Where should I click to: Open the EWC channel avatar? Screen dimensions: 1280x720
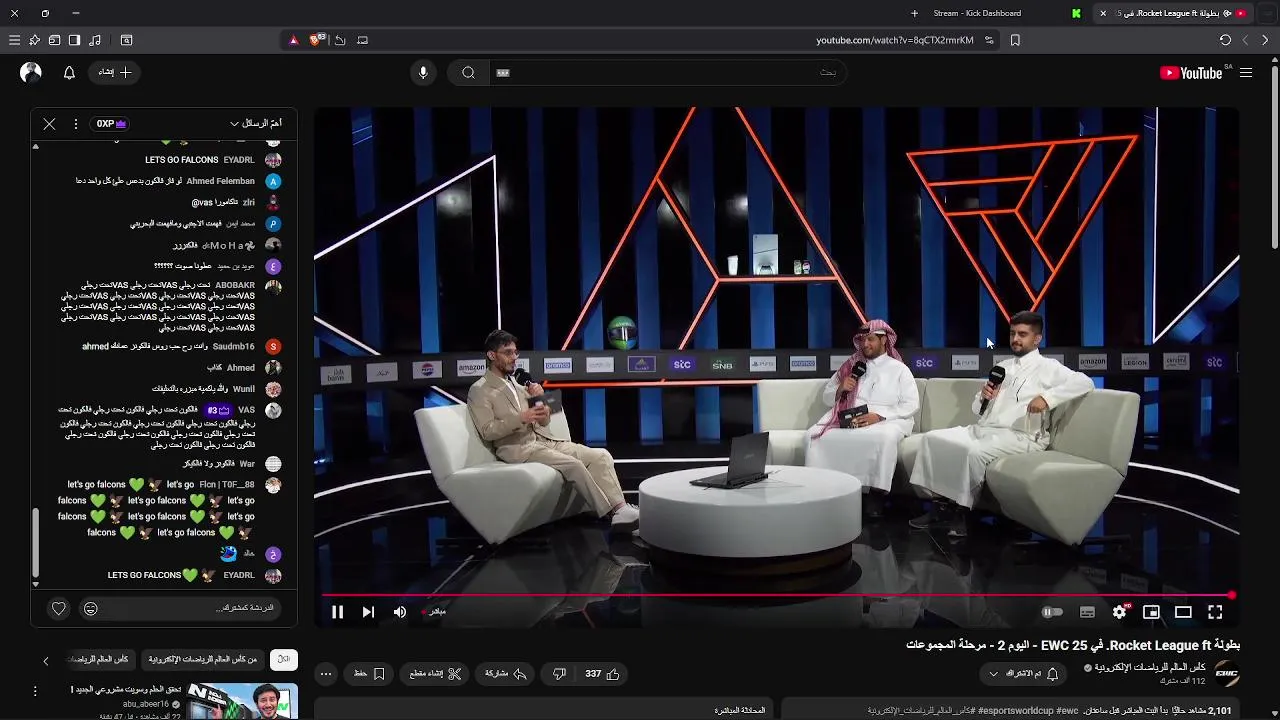pos(1227,674)
